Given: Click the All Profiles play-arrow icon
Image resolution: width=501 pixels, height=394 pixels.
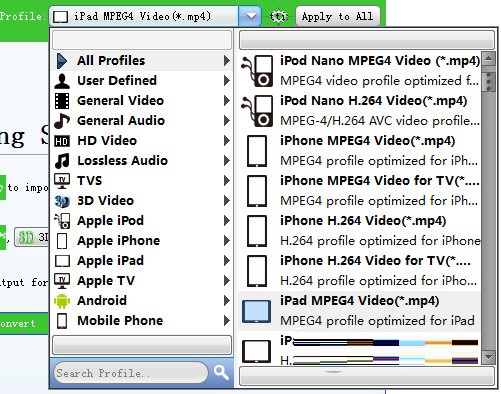Looking at the screenshot, I should click(x=62, y=61).
